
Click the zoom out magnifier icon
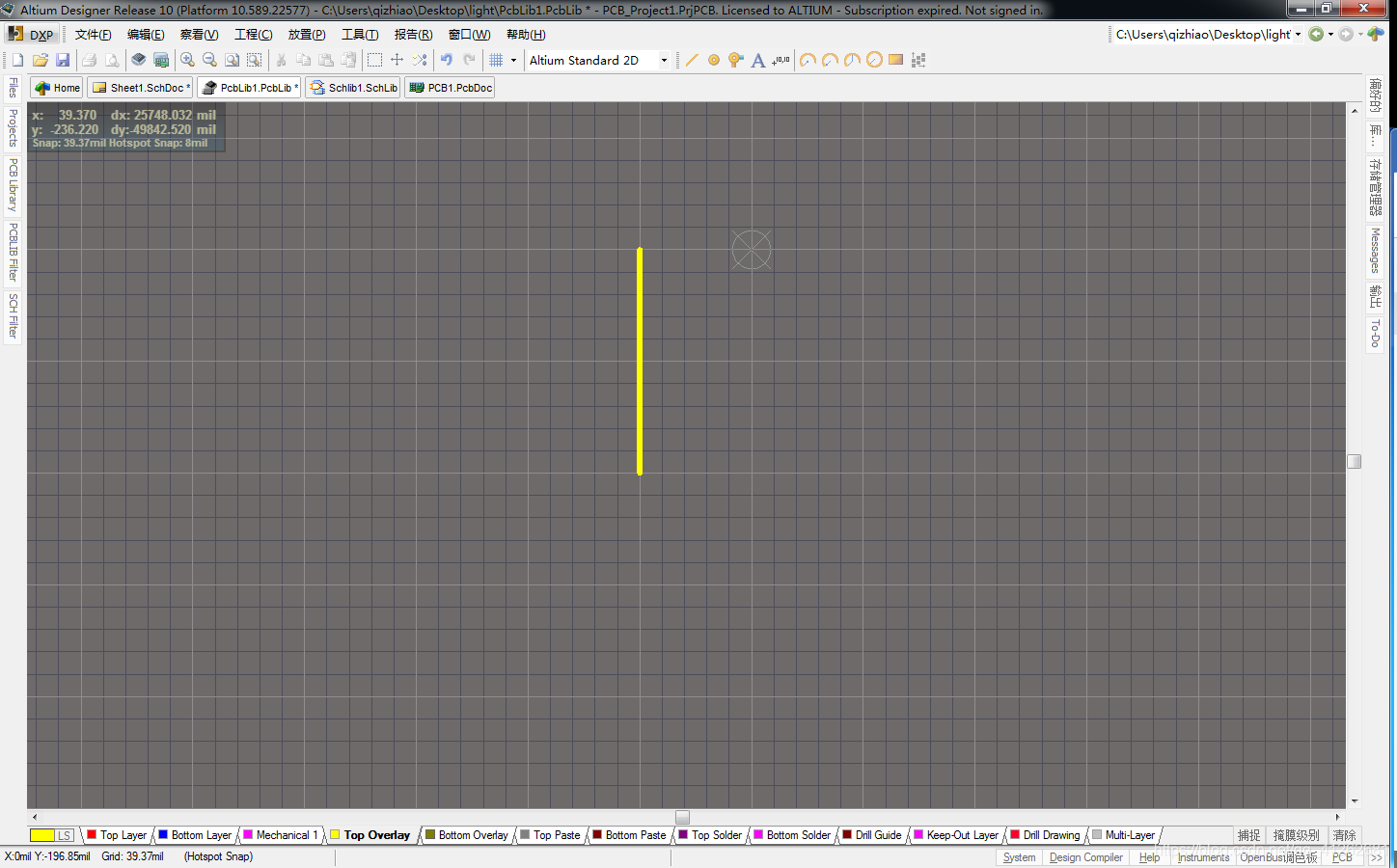tap(209, 60)
